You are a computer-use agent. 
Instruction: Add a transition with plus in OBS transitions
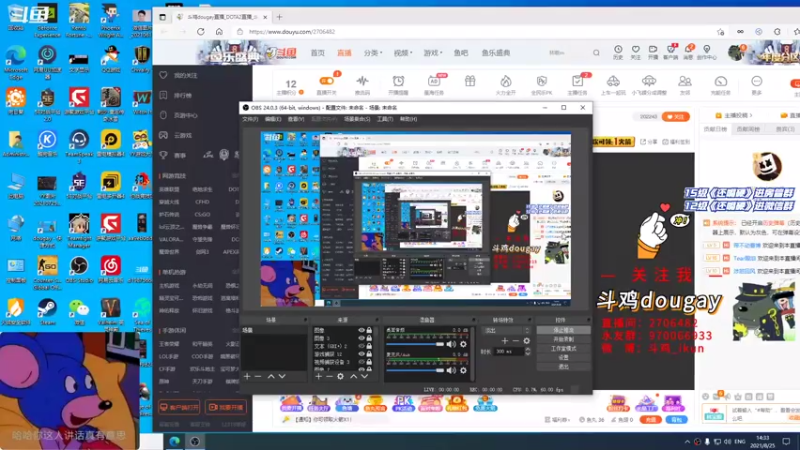tap(505, 341)
